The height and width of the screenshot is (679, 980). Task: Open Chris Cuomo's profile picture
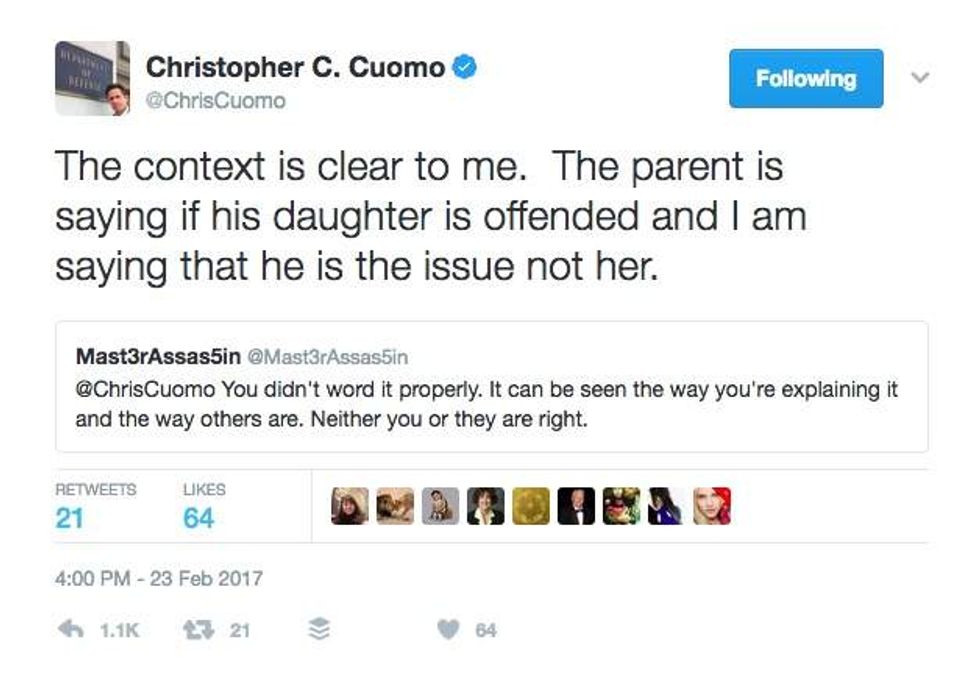[92, 78]
